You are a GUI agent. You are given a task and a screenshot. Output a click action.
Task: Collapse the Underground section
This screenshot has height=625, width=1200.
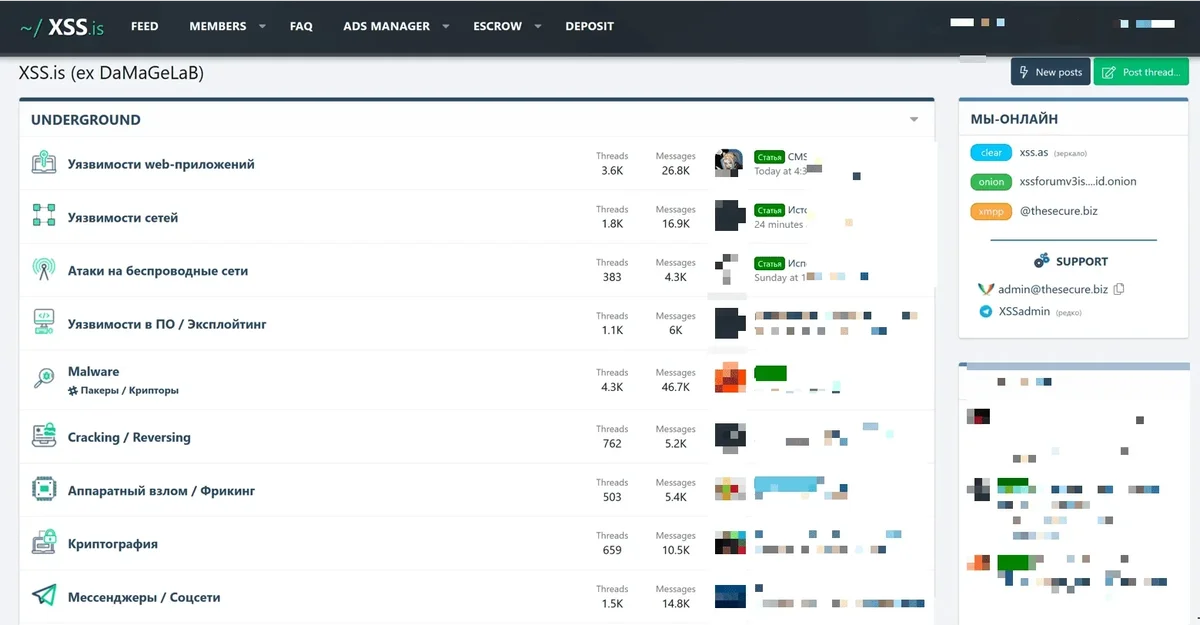(914, 120)
